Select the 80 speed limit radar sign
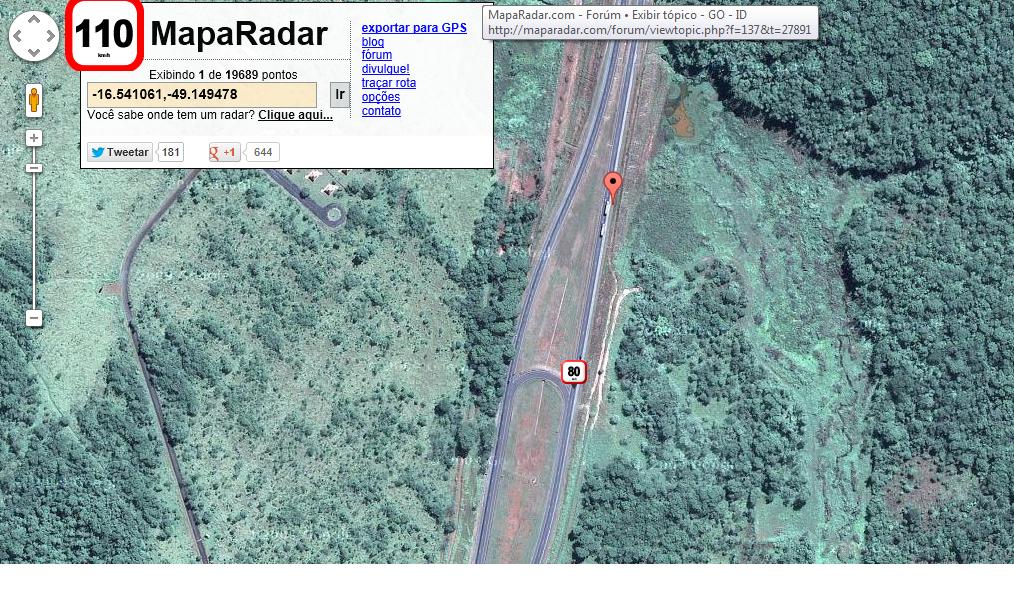 (573, 372)
